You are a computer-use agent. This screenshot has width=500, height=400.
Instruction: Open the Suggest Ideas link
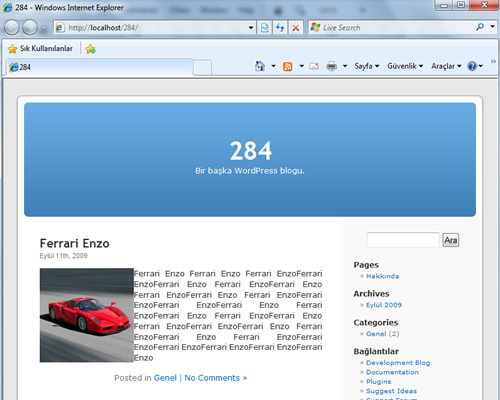tap(391, 391)
